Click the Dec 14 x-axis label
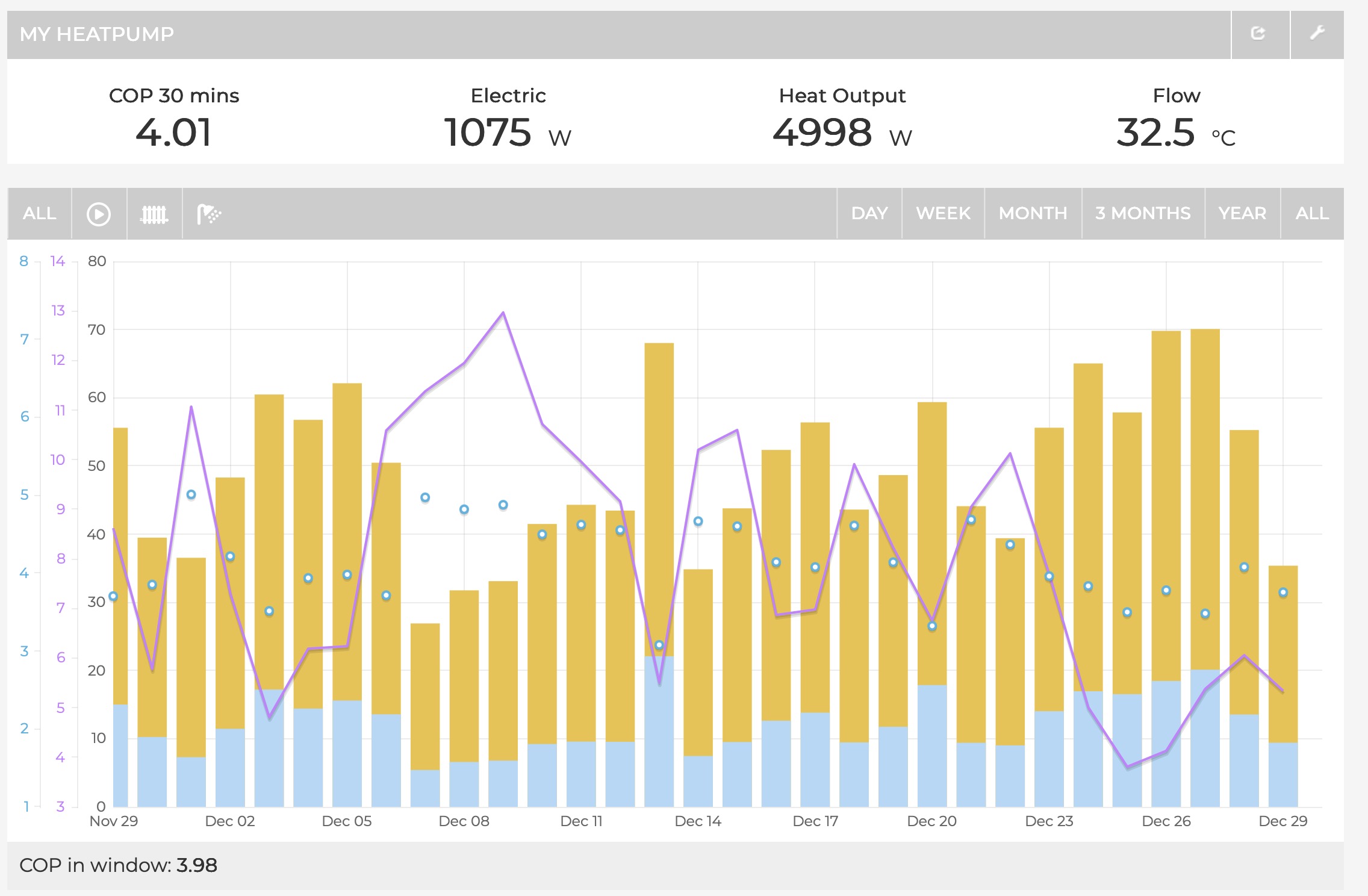The height and width of the screenshot is (896, 1368). point(697,821)
